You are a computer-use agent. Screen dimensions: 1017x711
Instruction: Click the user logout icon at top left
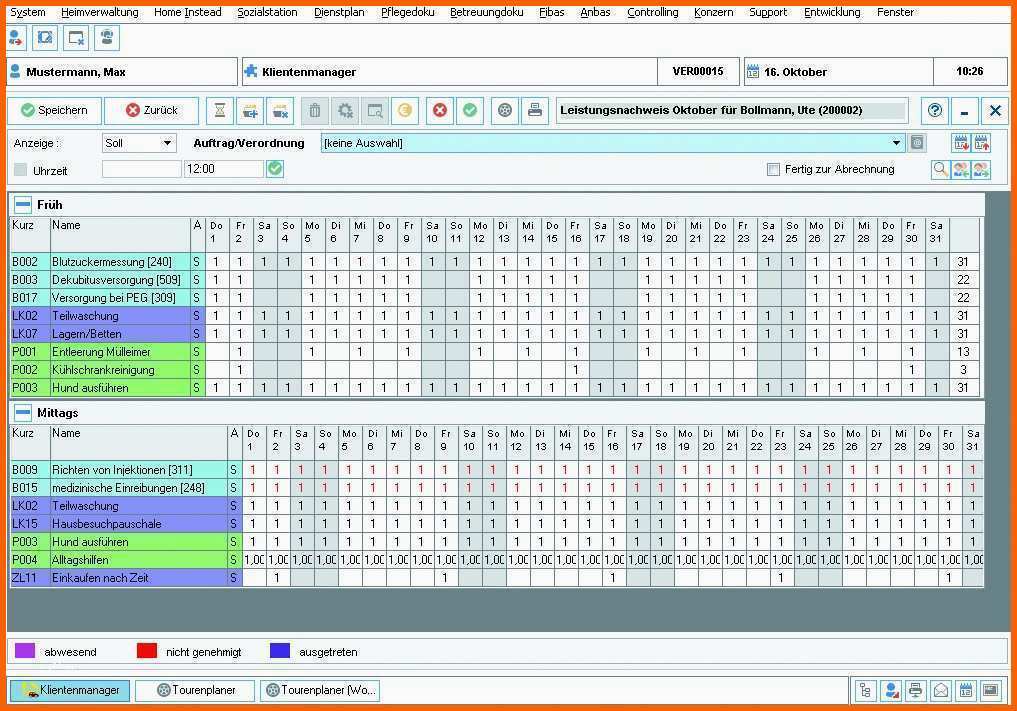tap(16, 38)
